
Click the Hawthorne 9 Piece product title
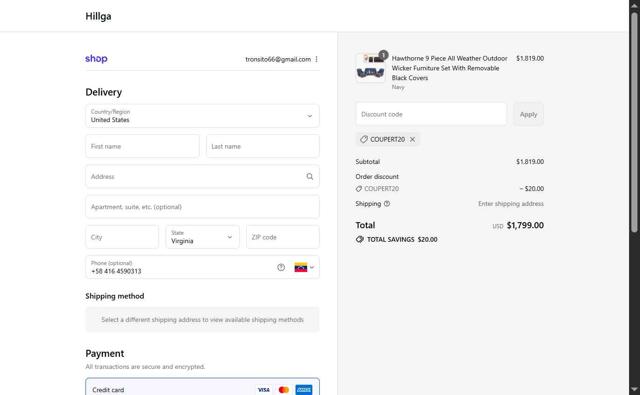point(449,68)
